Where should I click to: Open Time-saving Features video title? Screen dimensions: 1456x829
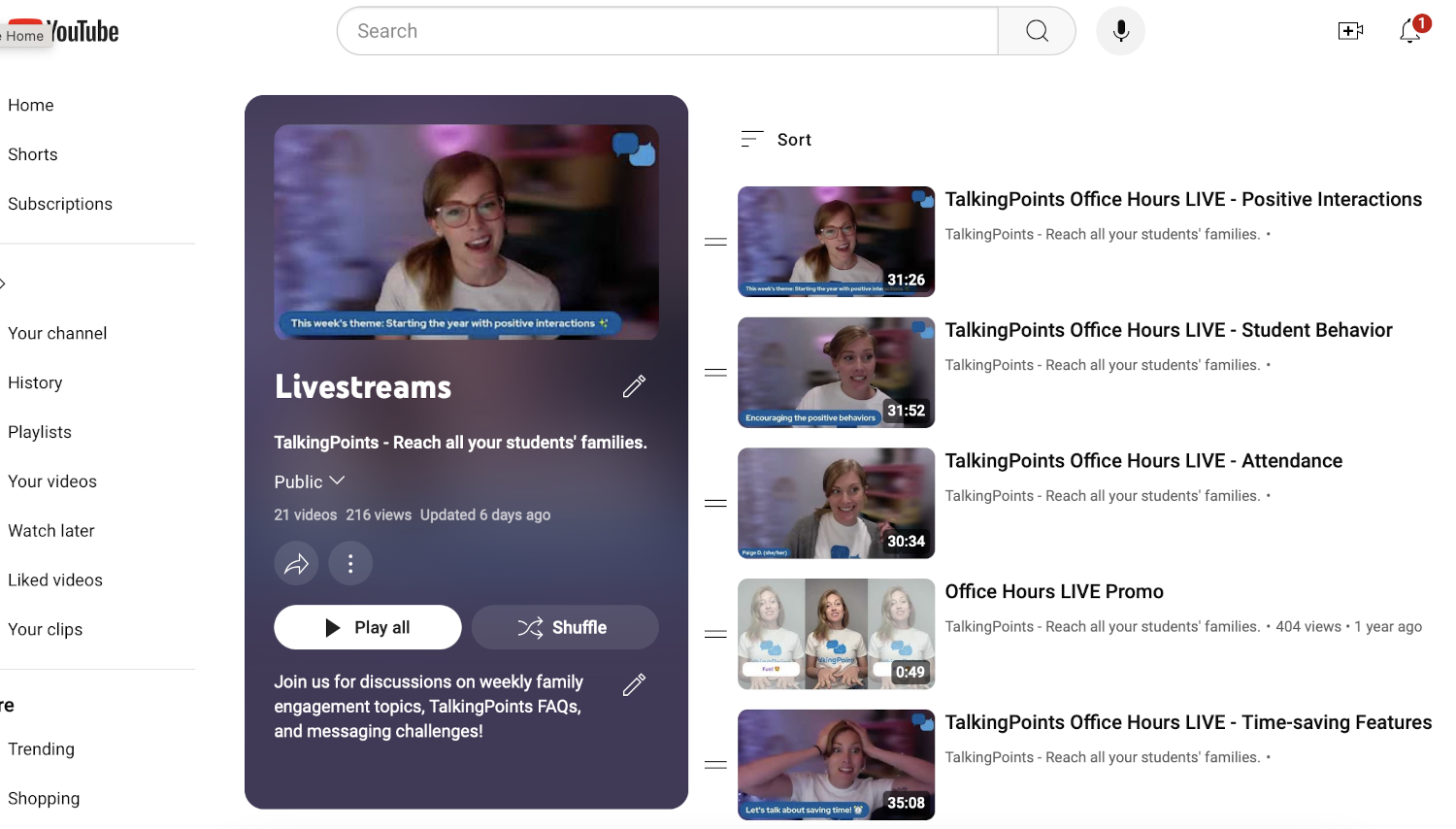pyautogui.click(x=1188, y=722)
